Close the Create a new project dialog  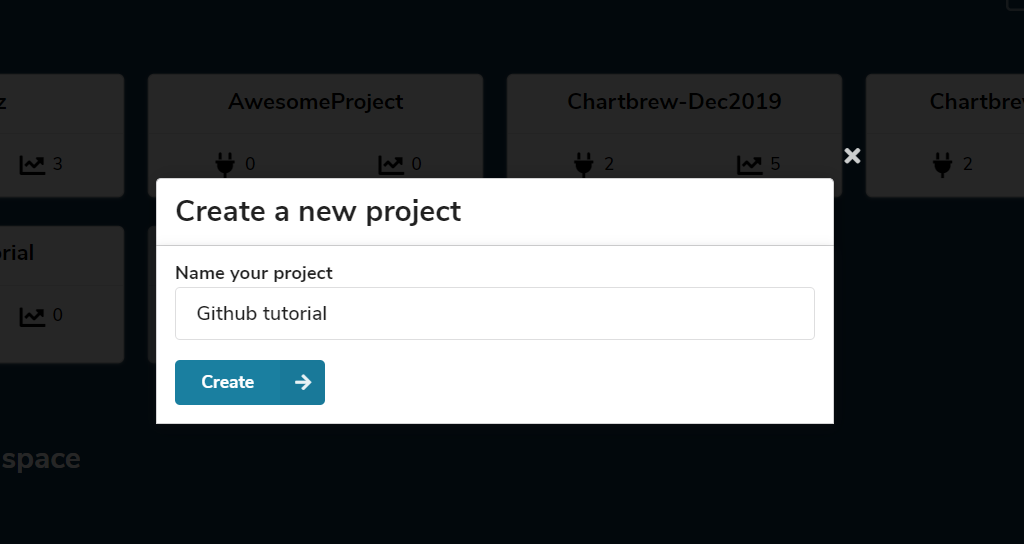pos(852,155)
